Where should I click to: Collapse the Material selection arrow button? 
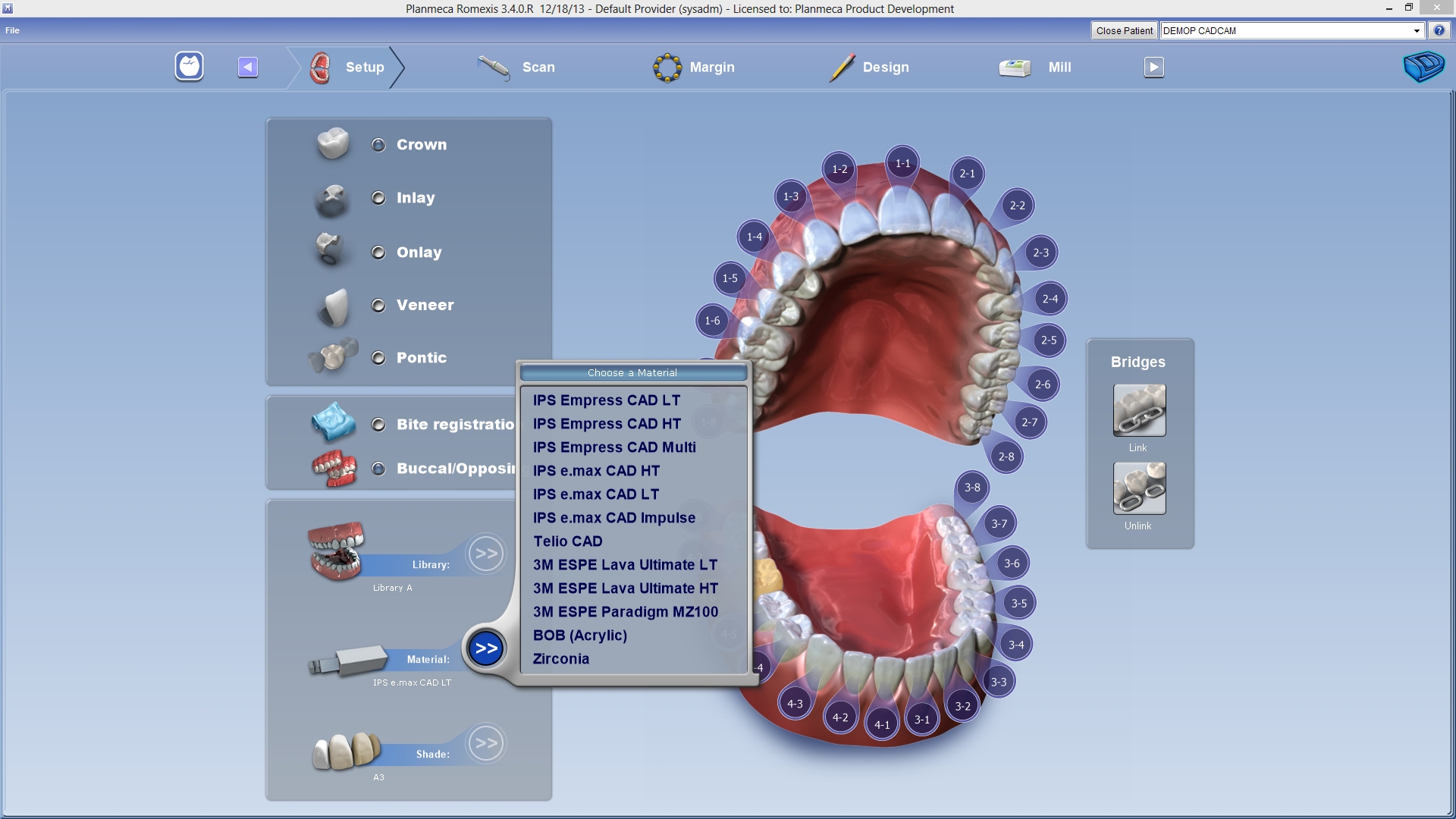486,648
